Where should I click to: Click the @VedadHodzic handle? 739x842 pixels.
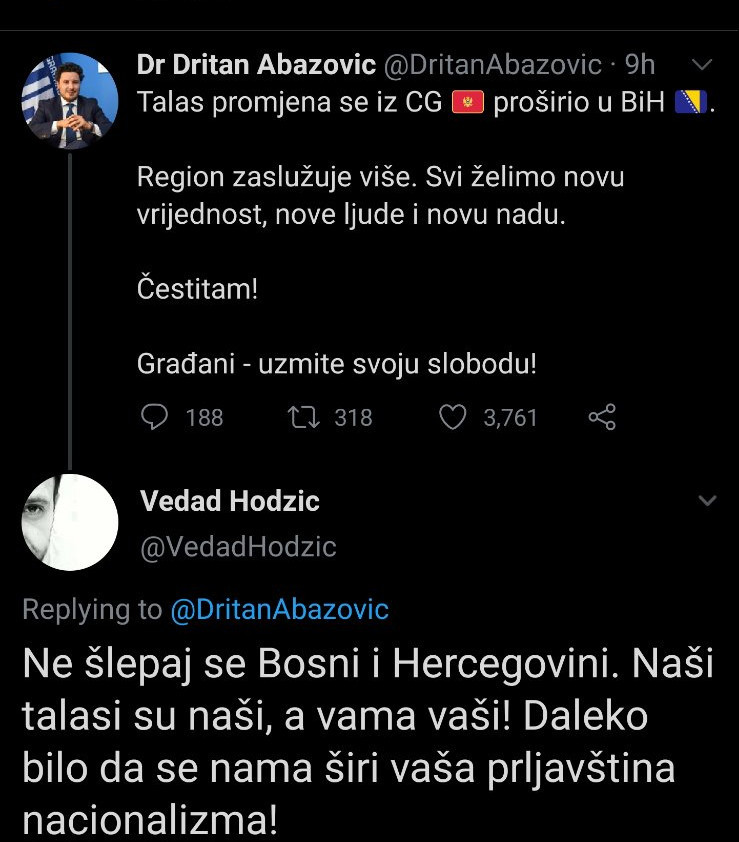click(x=238, y=547)
